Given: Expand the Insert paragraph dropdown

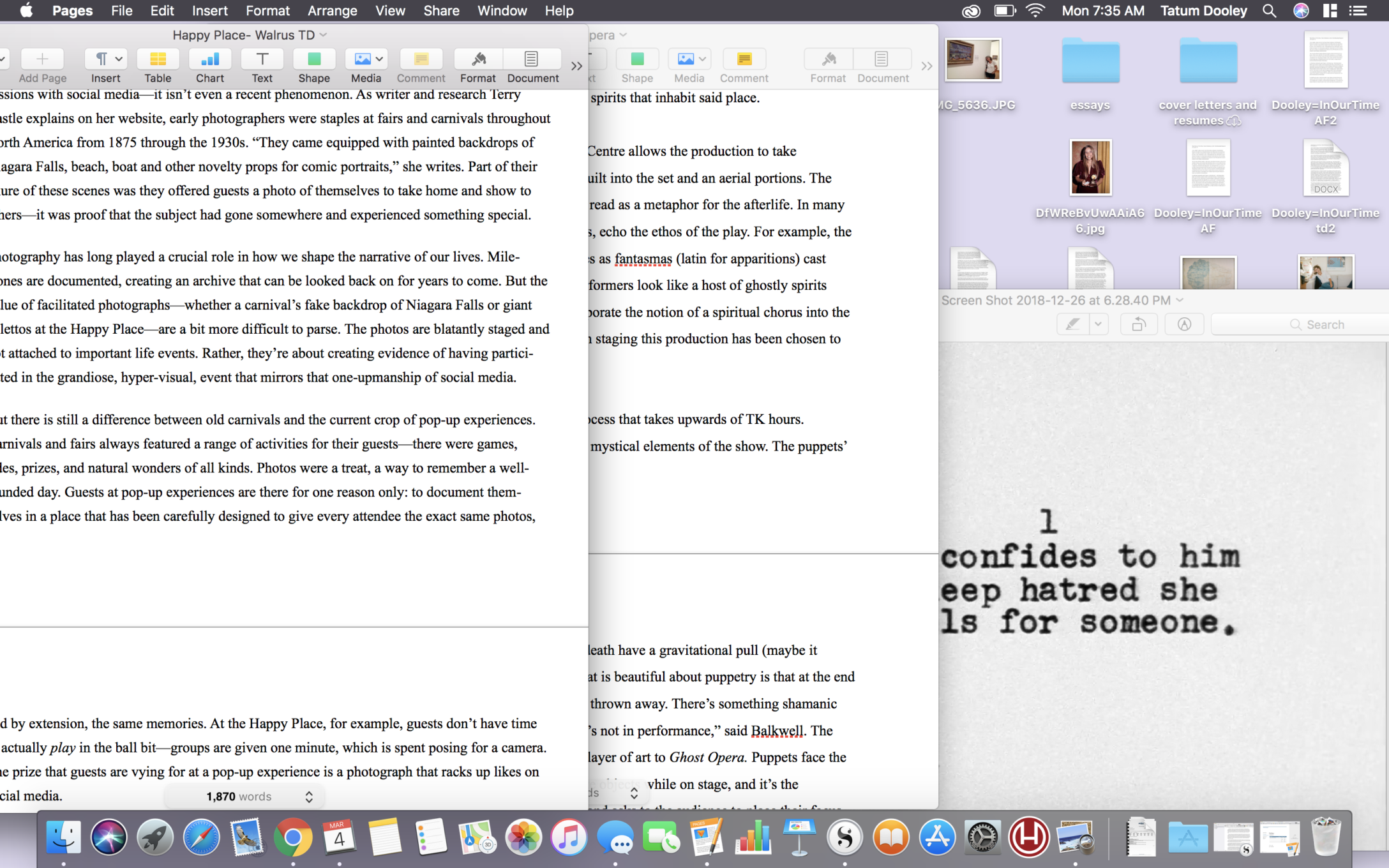Looking at the screenshot, I should [x=105, y=59].
